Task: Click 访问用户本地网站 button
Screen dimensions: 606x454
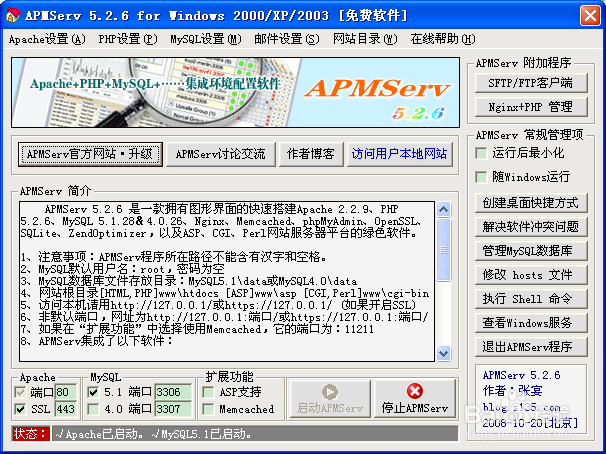Action: (399, 154)
